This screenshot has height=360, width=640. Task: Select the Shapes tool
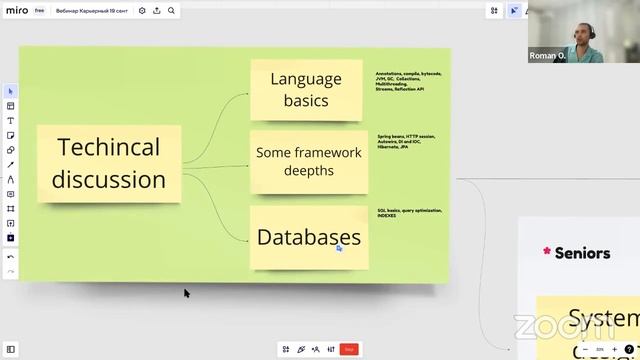pyautogui.click(x=11, y=150)
